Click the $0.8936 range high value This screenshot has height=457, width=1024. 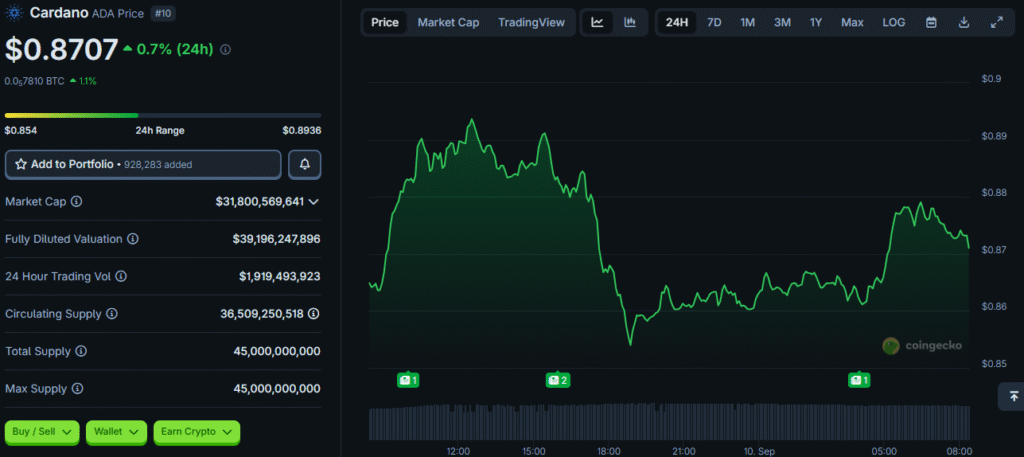pyautogui.click(x=302, y=131)
